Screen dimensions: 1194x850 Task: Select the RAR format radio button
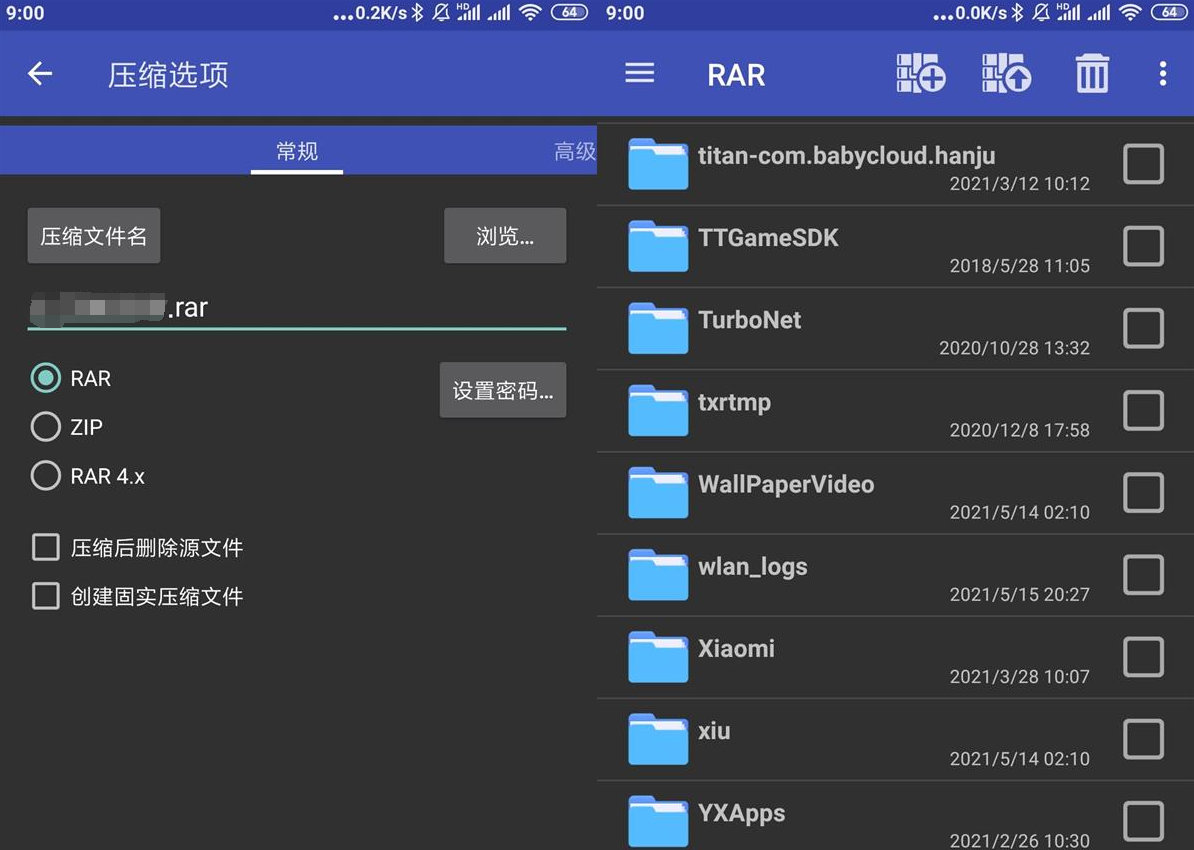(46, 378)
